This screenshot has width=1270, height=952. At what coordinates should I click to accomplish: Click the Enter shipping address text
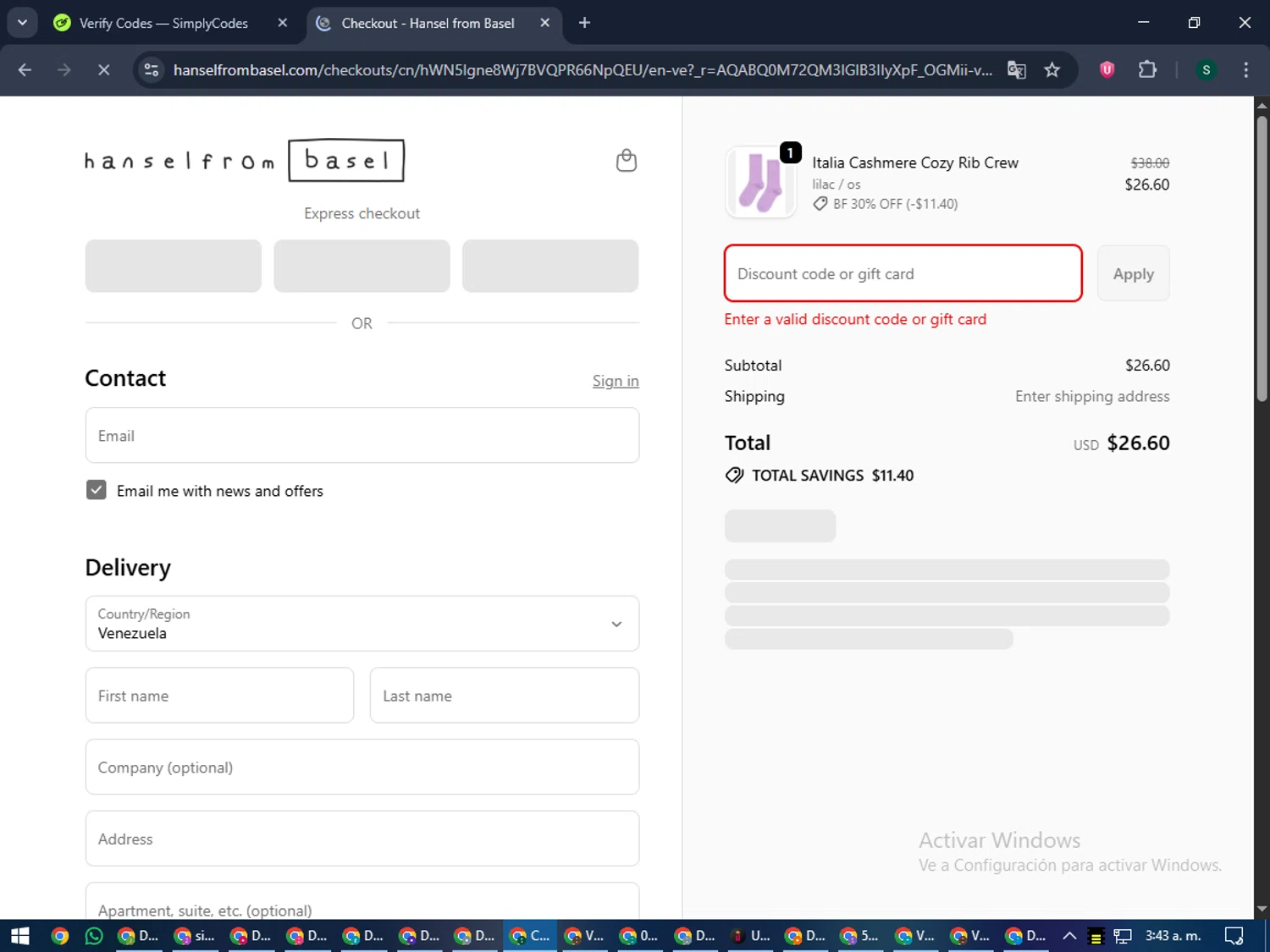point(1092,396)
